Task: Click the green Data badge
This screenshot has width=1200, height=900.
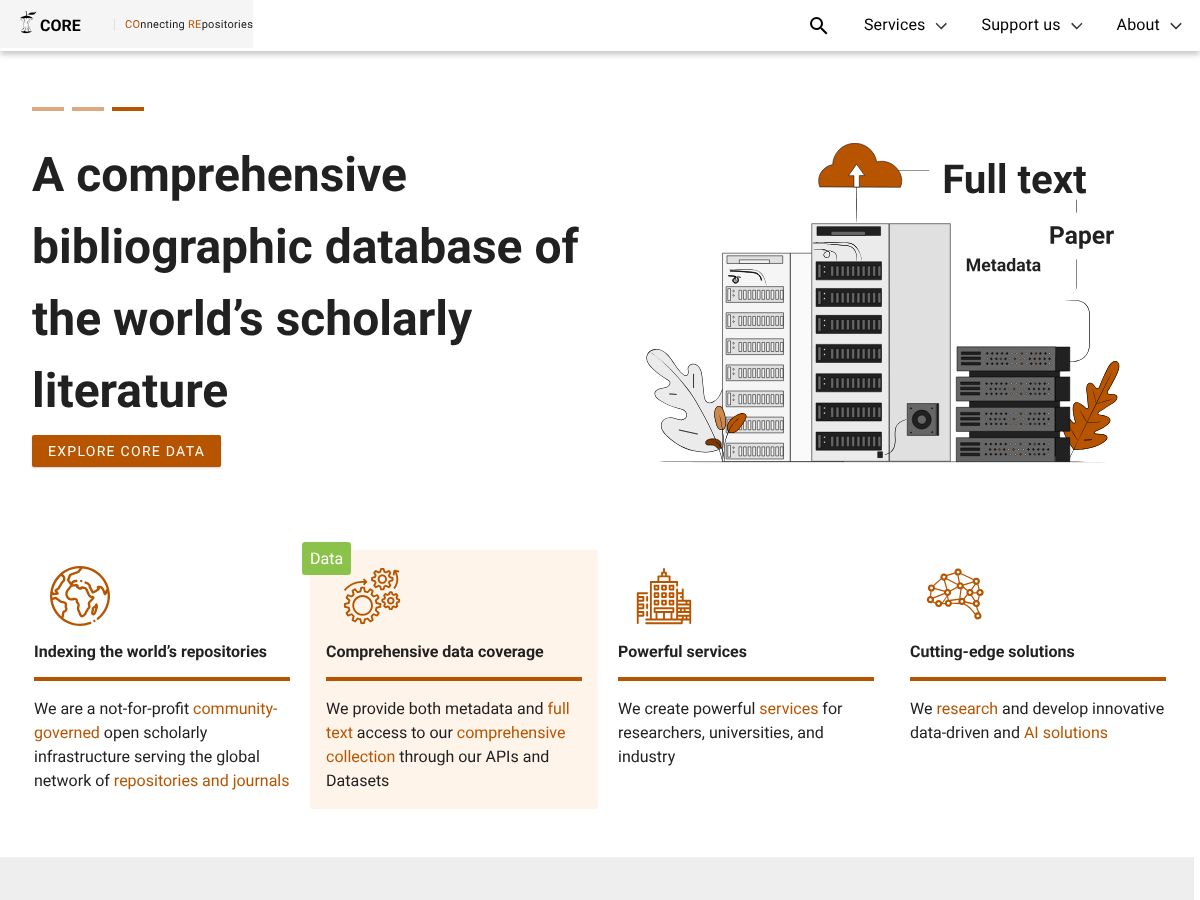Action: [326, 559]
